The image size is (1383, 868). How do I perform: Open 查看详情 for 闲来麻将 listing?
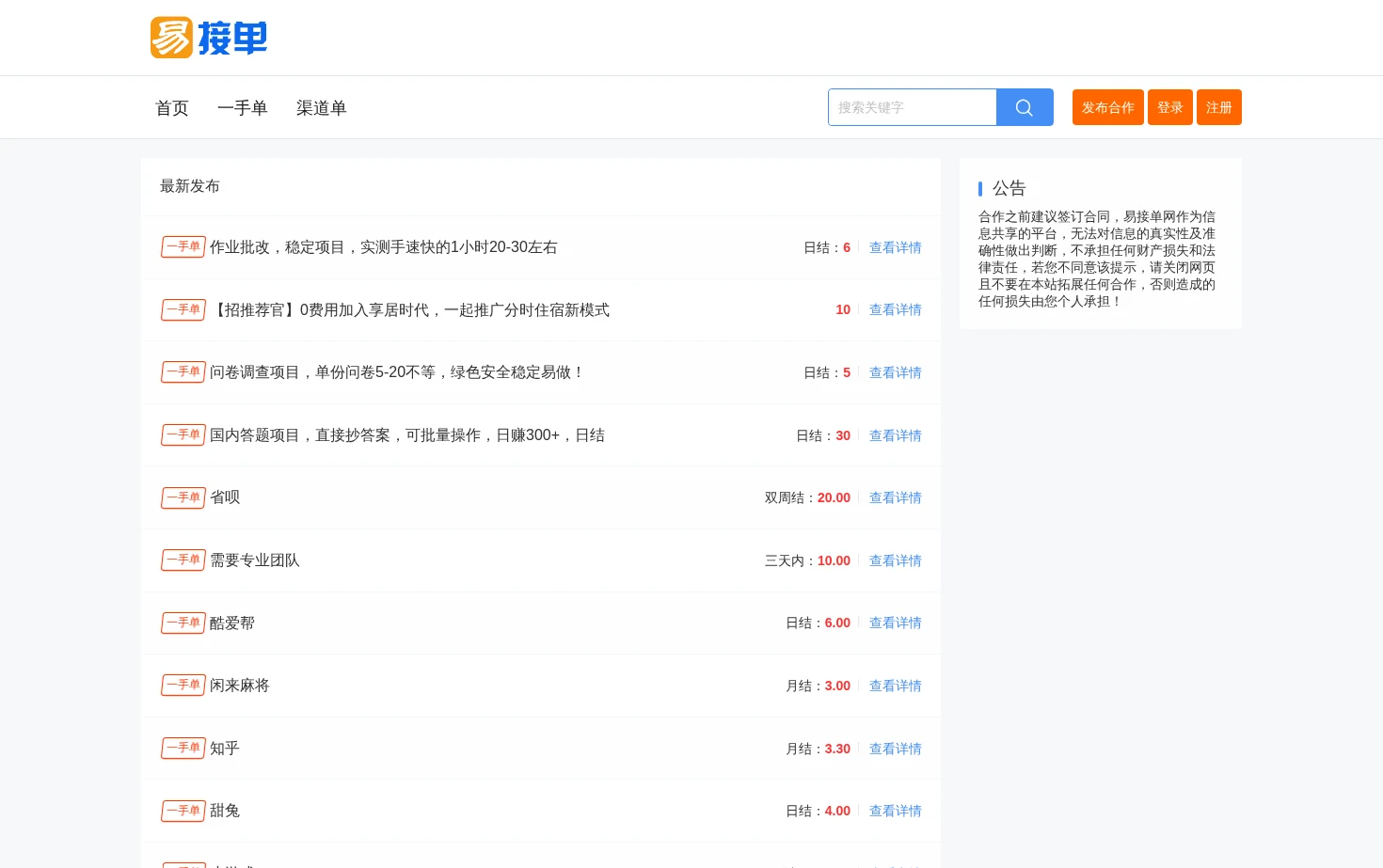click(896, 686)
